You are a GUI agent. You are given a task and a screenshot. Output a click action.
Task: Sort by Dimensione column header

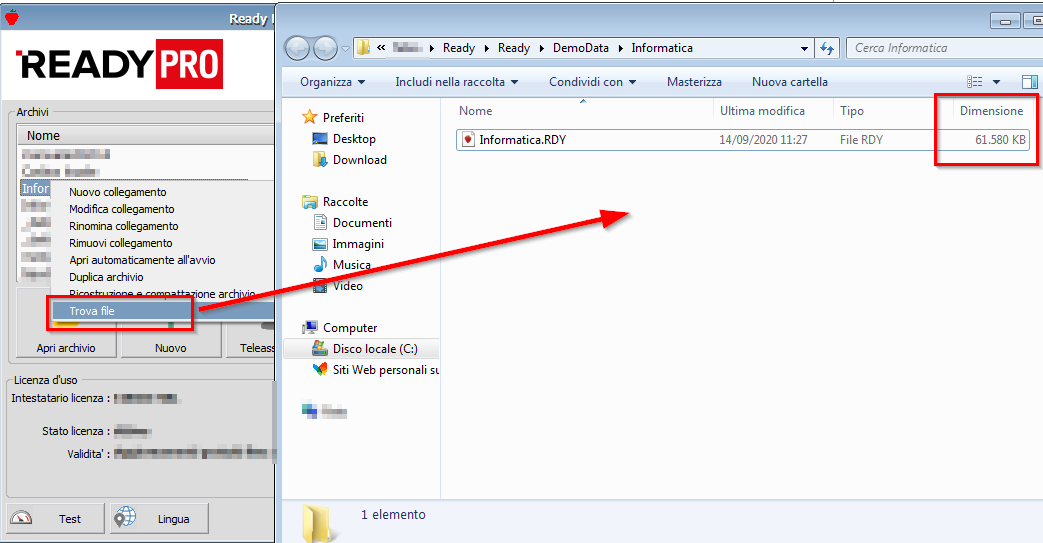[x=991, y=110]
